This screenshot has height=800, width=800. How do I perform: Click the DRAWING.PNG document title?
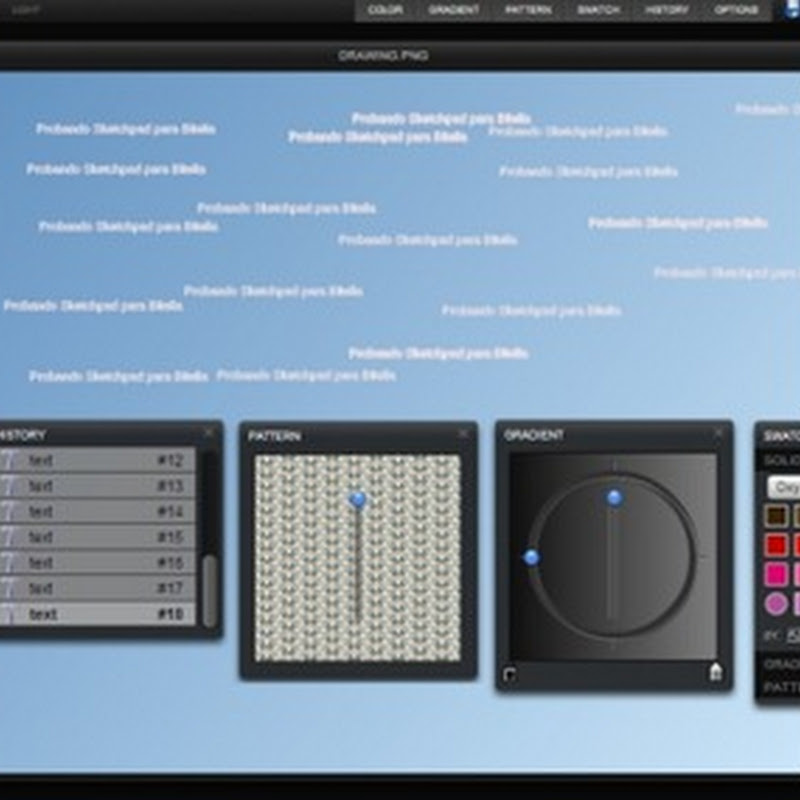point(383,55)
